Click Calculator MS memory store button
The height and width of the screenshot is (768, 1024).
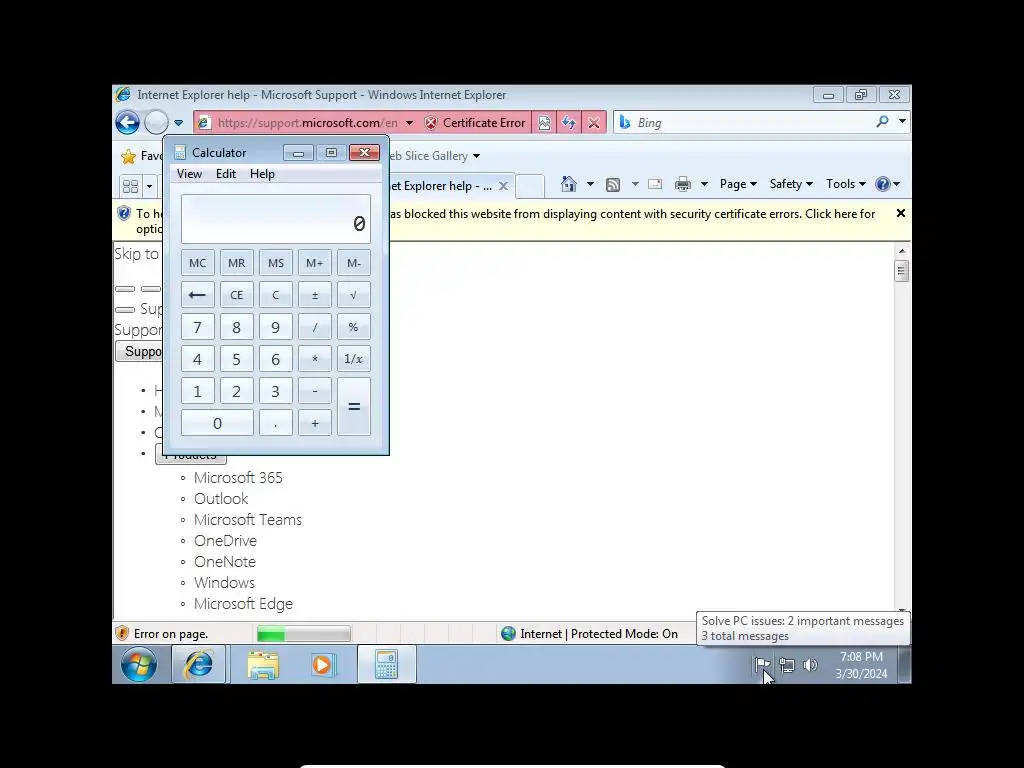[x=276, y=263]
